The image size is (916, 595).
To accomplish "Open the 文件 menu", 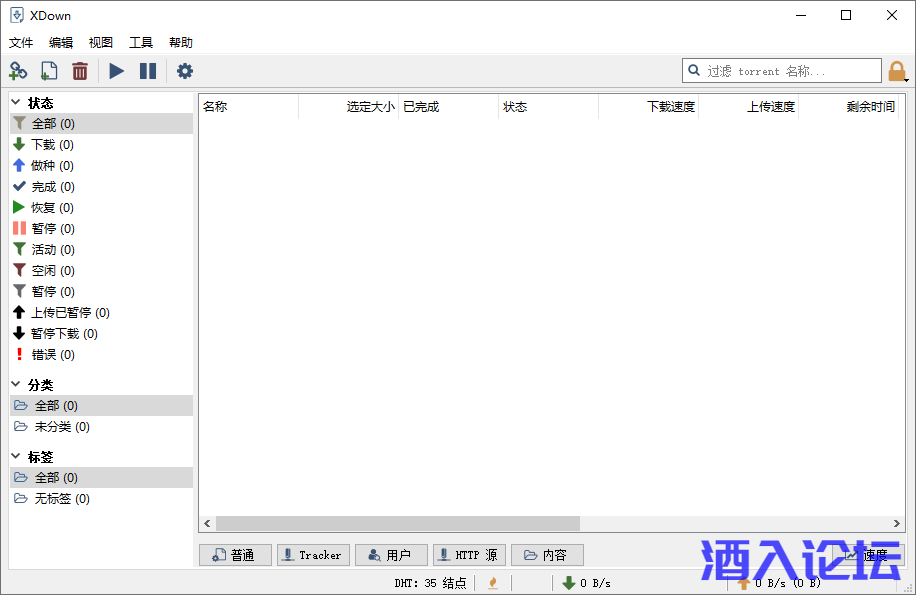I will tap(21, 43).
